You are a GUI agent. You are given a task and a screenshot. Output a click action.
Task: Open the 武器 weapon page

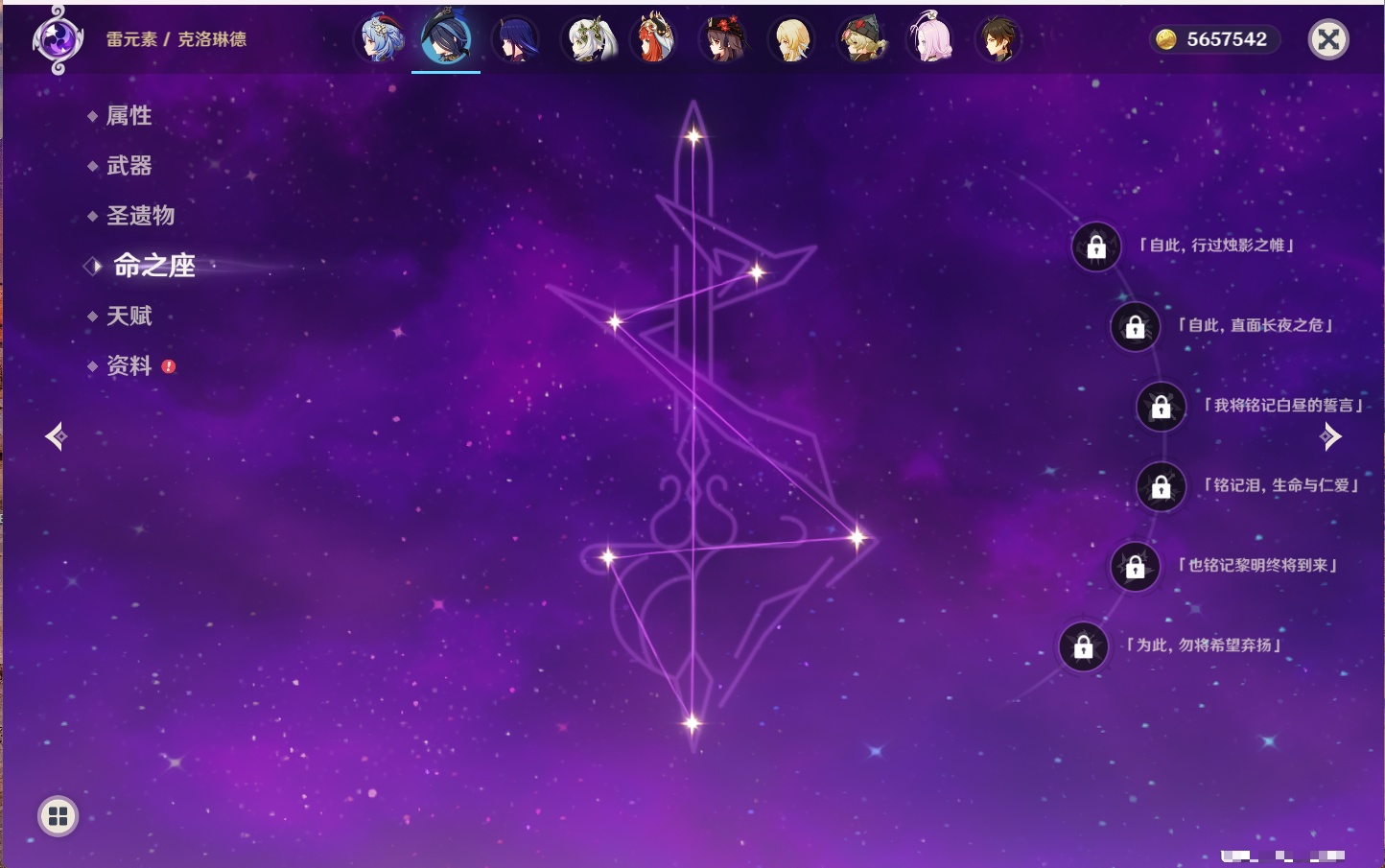coord(129,166)
